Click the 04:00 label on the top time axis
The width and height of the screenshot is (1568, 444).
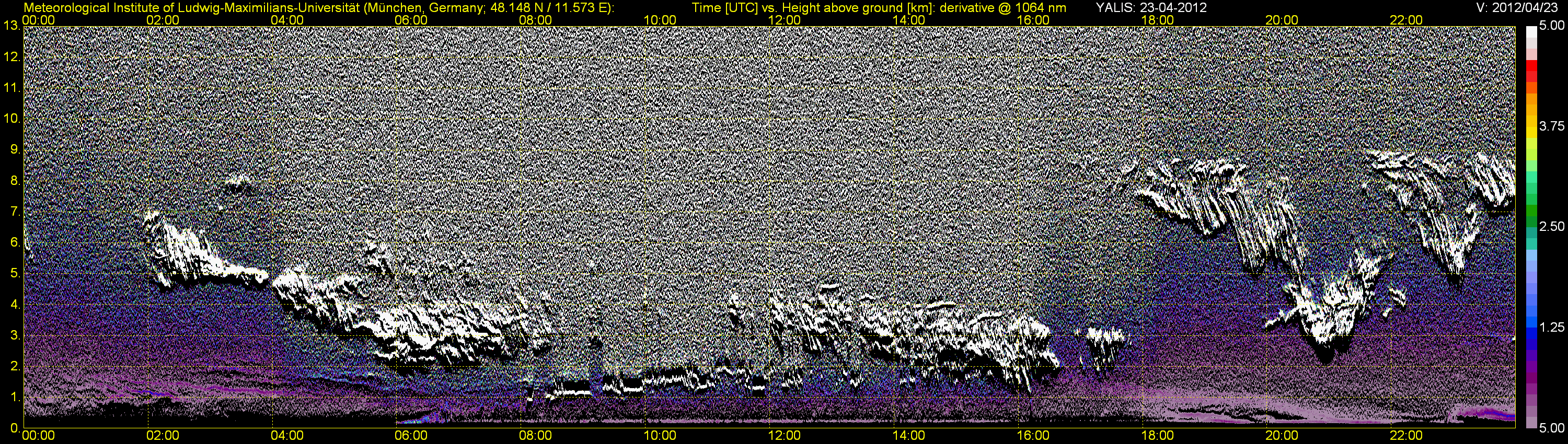pyautogui.click(x=287, y=20)
